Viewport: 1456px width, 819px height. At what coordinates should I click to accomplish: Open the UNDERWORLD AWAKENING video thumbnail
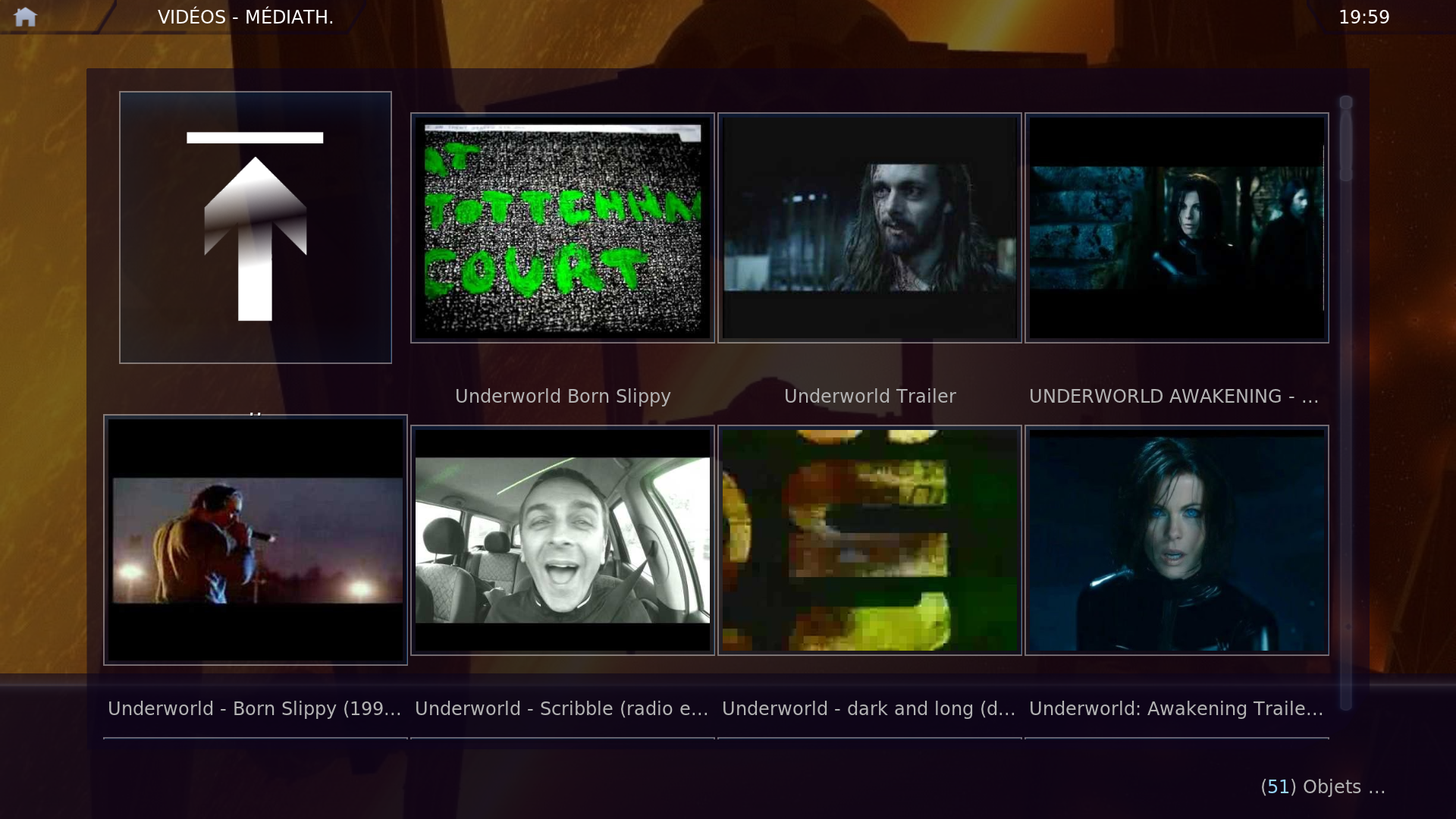pos(1177,227)
